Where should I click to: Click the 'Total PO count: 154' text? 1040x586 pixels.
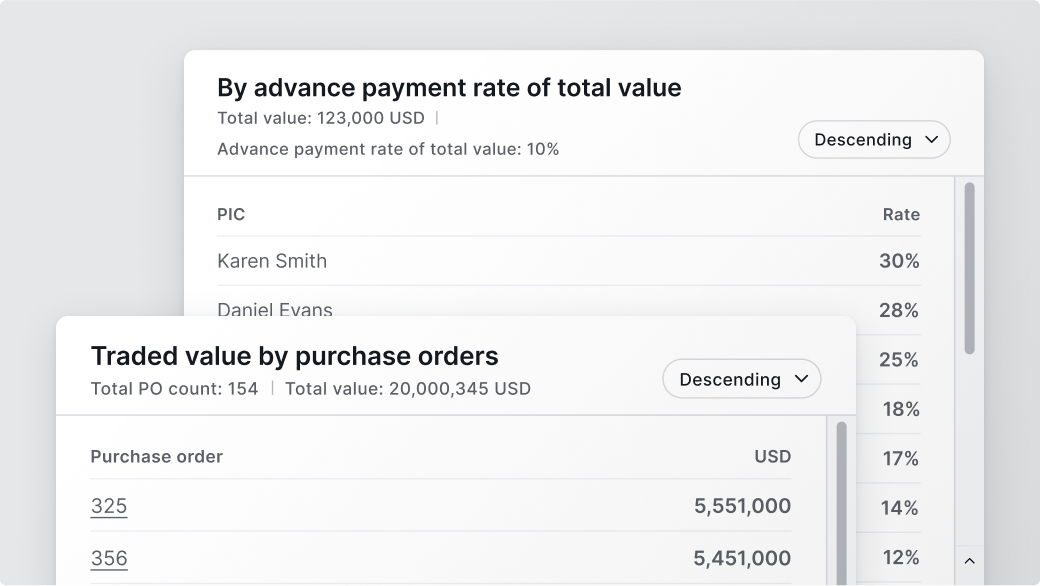(x=174, y=389)
